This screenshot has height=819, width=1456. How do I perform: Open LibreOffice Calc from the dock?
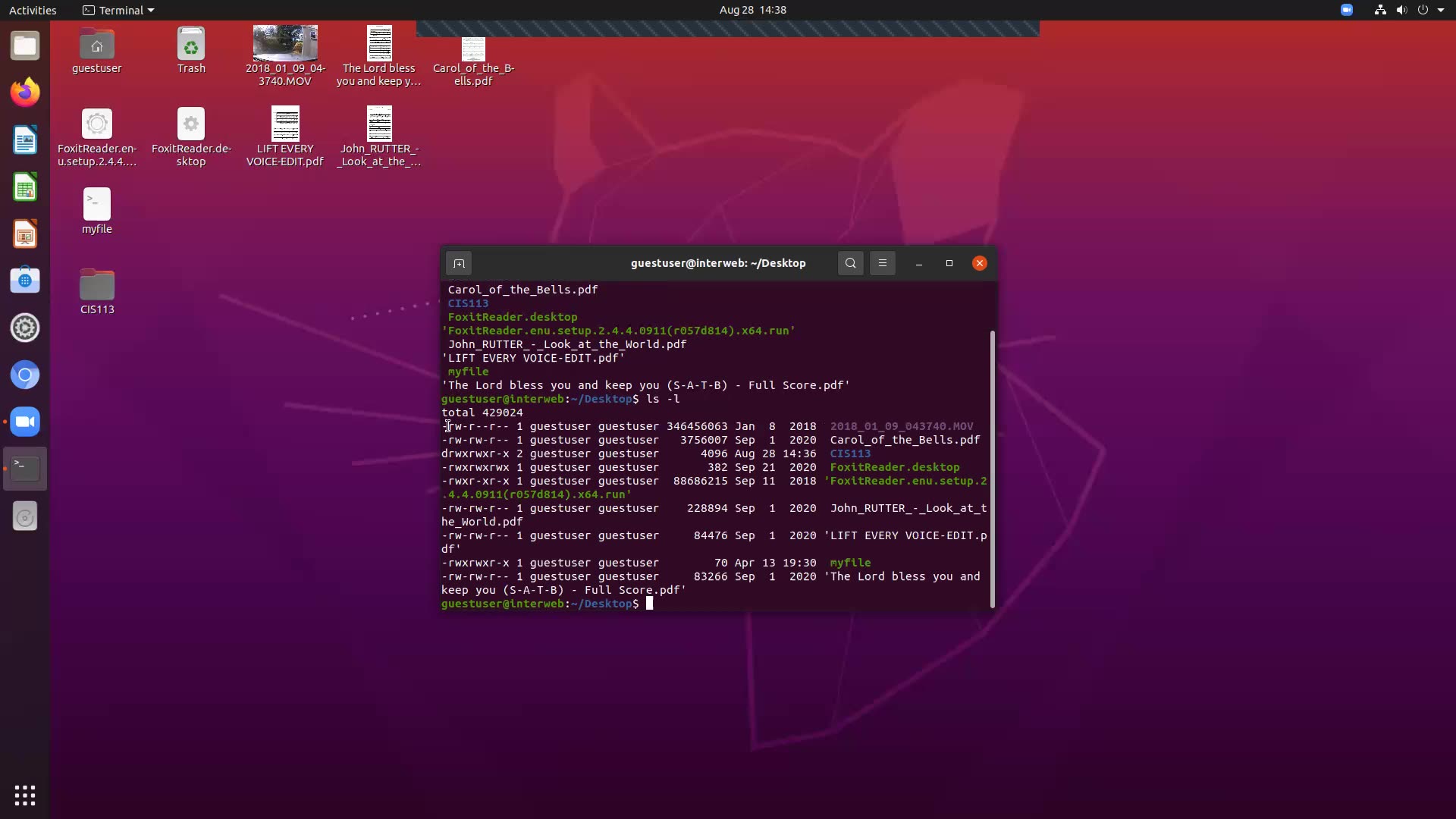(25, 187)
